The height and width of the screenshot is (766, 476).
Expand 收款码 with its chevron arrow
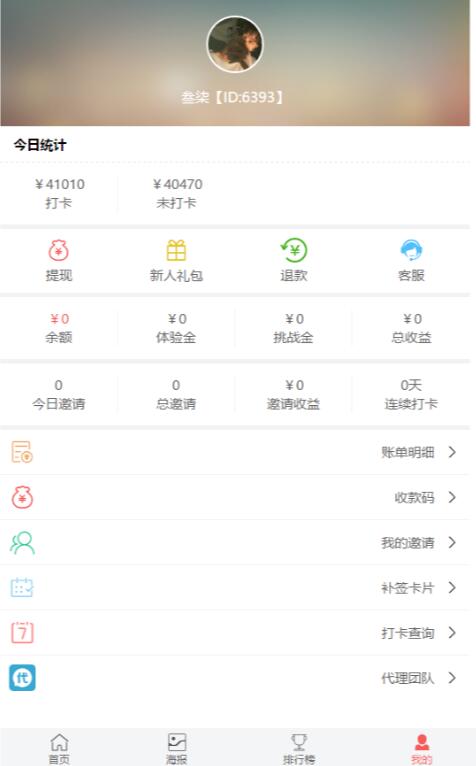[452, 497]
